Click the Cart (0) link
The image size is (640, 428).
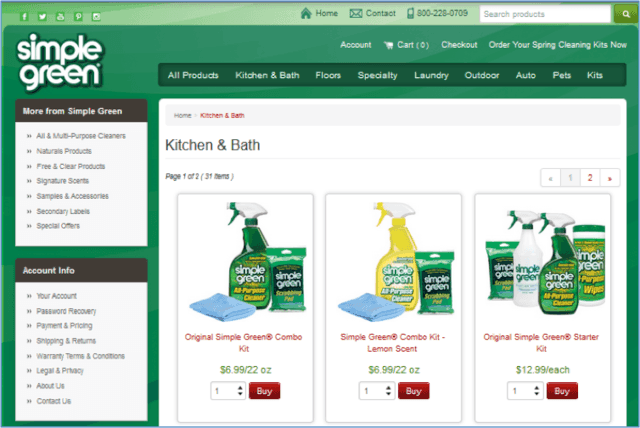point(413,45)
